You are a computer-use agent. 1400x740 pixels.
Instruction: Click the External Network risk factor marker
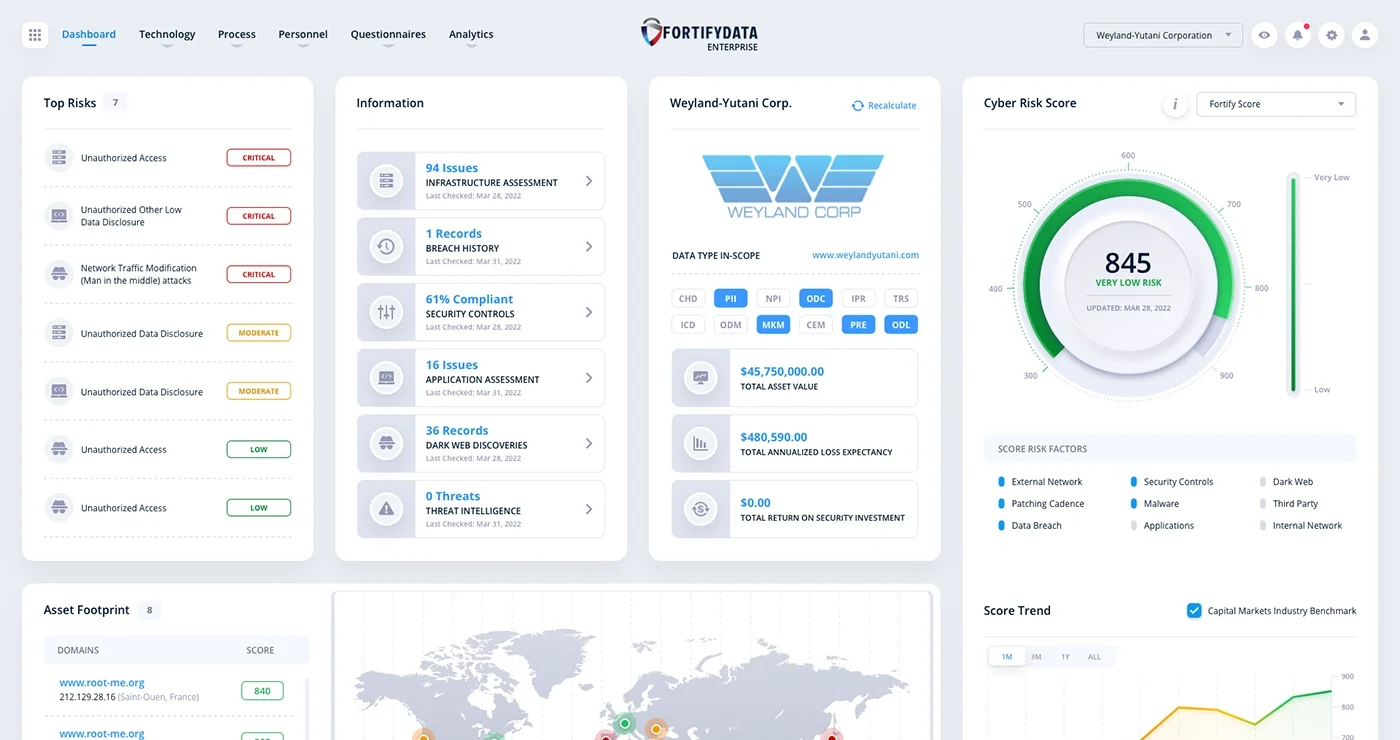[1001, 482]
